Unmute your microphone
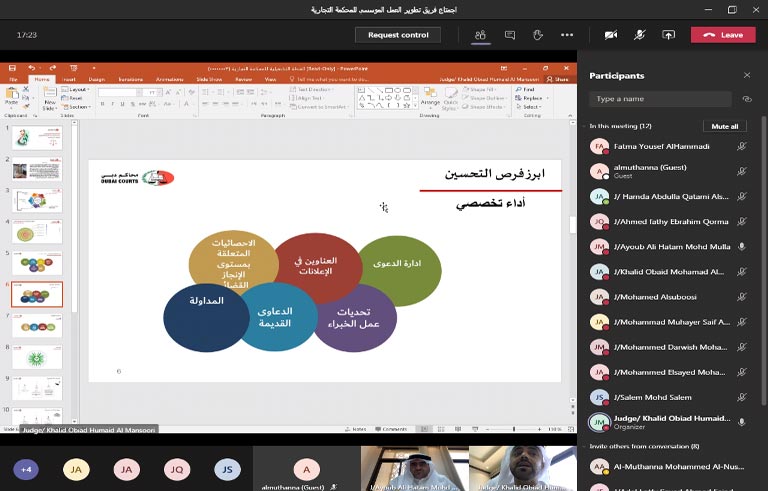 640,35
